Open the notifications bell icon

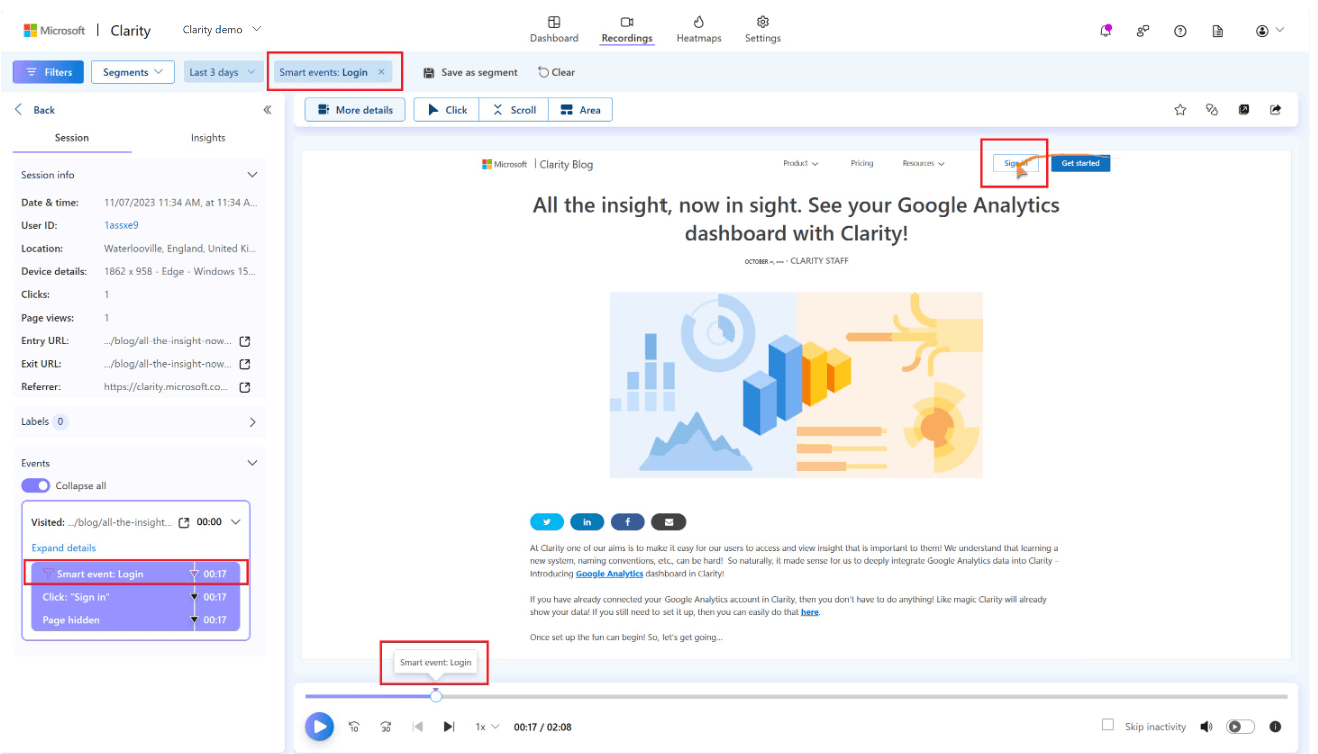tap(1105, 31)
